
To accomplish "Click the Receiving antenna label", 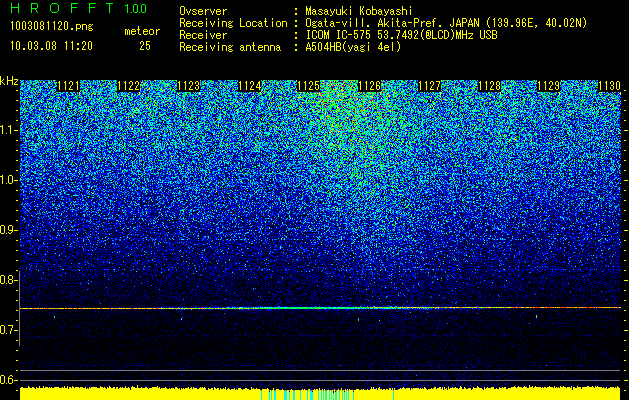I will [230, 47].
